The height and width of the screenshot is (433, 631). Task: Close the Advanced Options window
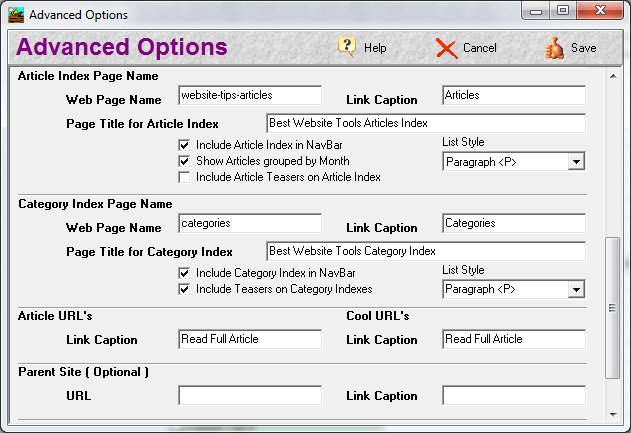(600, 10)
